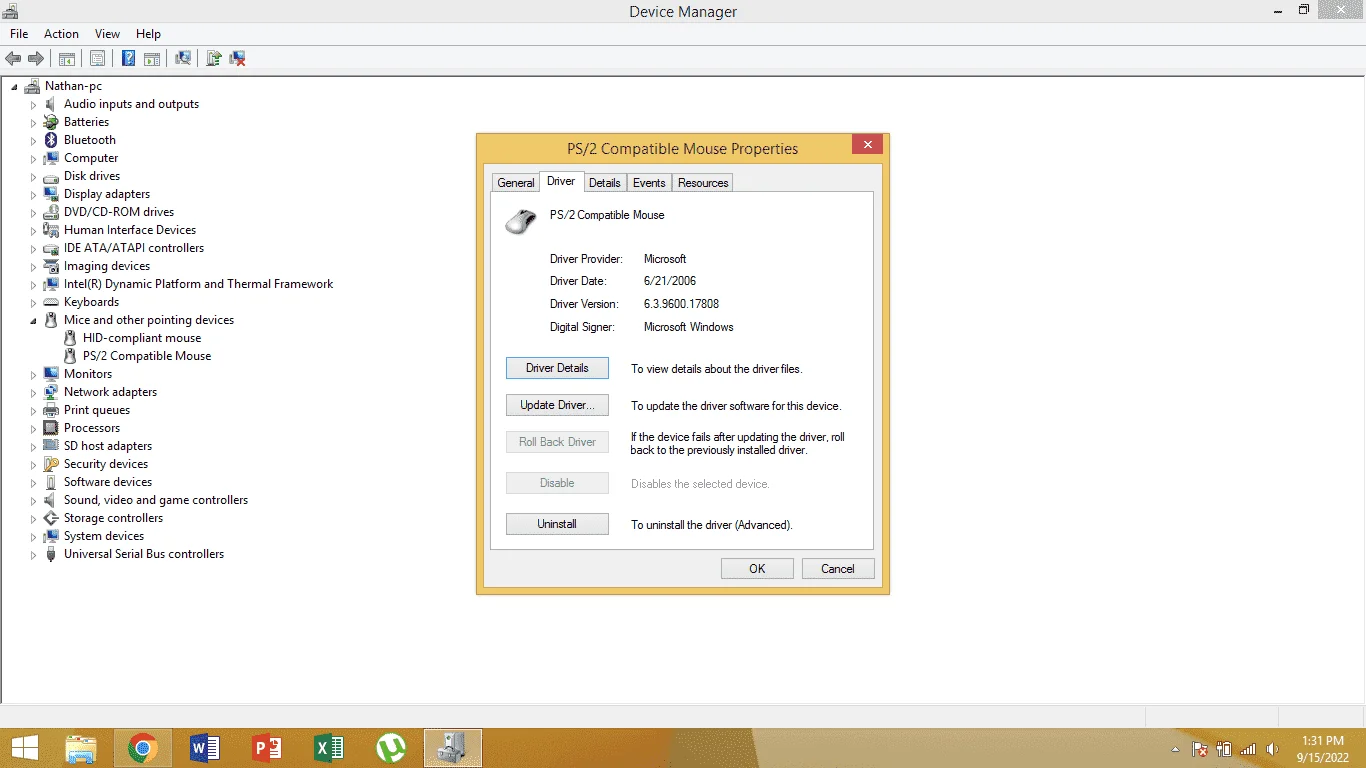The width and height of the screenshot is (1366, 768).
Task: Click the Windows Start button
Action: tap(24, 748)
